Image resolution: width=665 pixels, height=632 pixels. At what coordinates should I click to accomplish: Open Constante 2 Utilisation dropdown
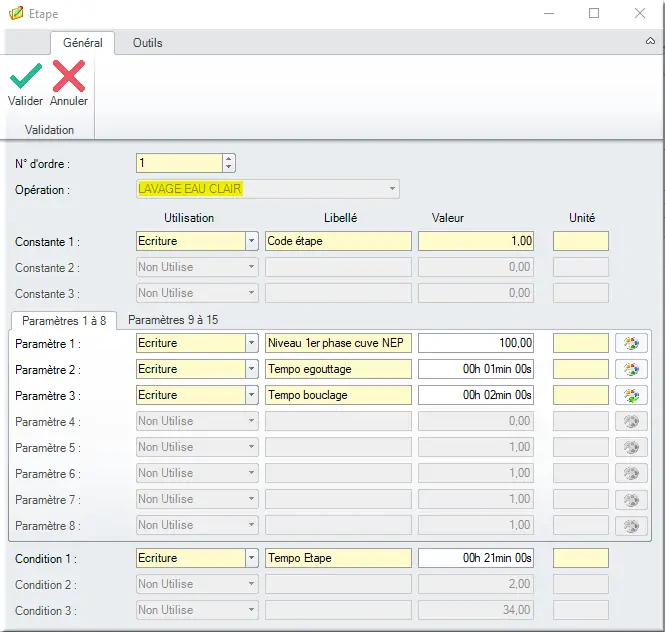click(251, 267)
